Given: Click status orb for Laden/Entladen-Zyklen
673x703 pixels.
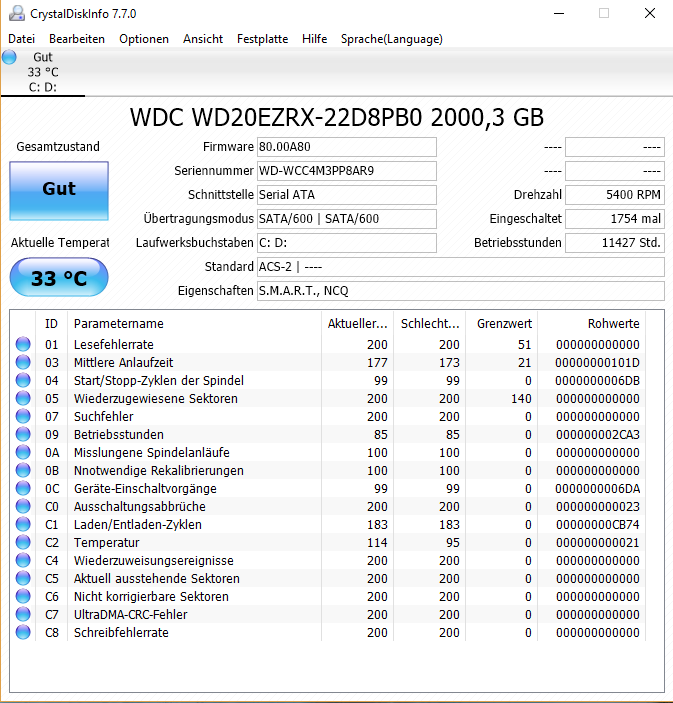Looking at the screenshot, I should (23, 524).
